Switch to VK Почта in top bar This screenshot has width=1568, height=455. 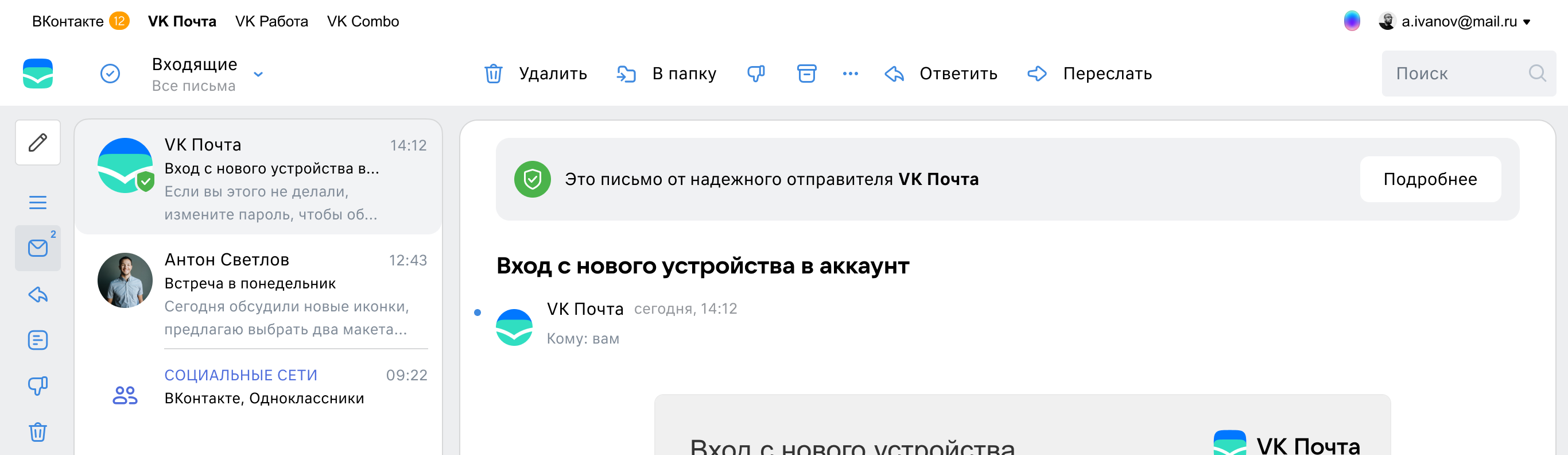[182, 21]
